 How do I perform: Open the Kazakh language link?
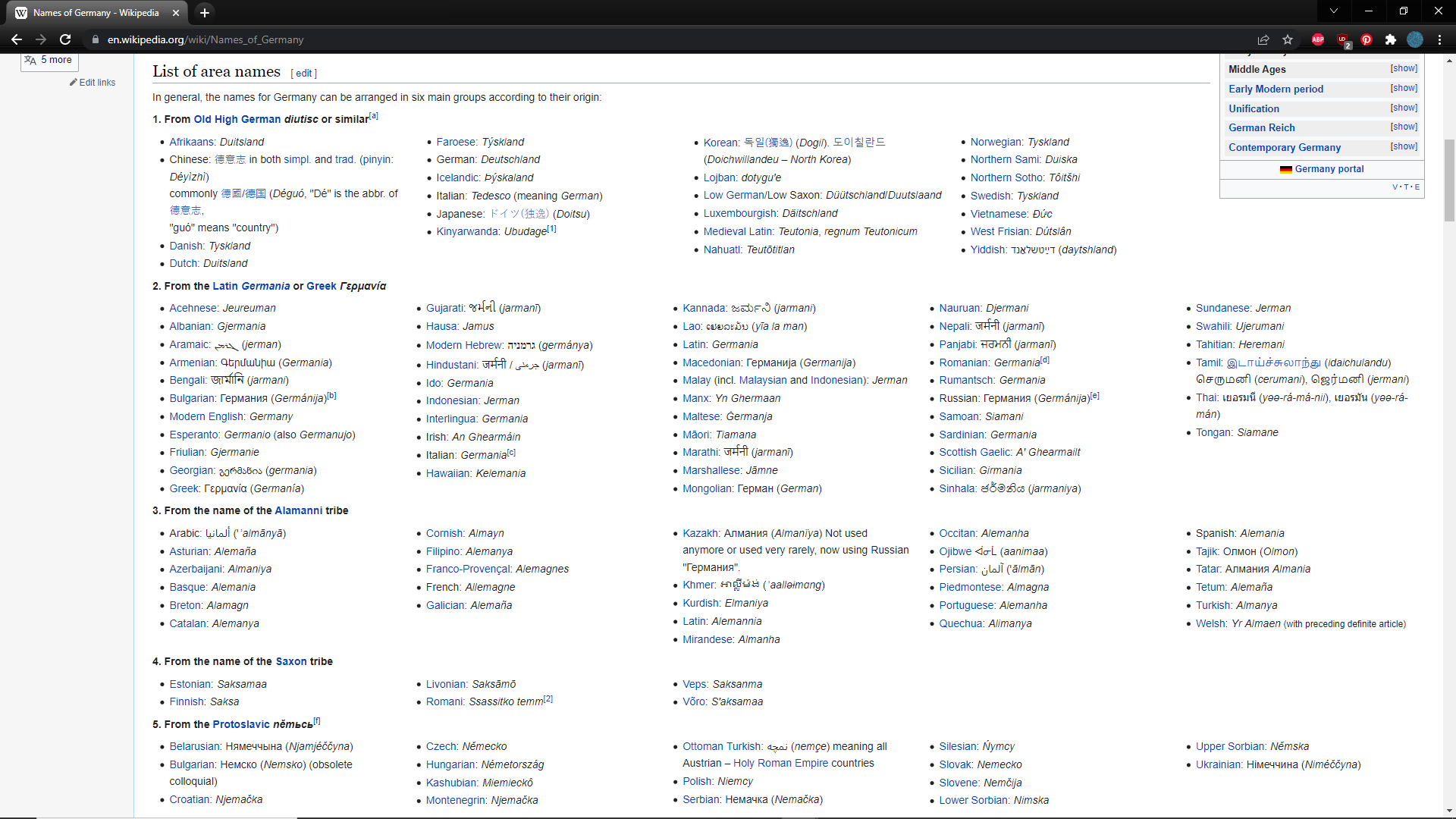pyautogui.click(x=700, y=533)
